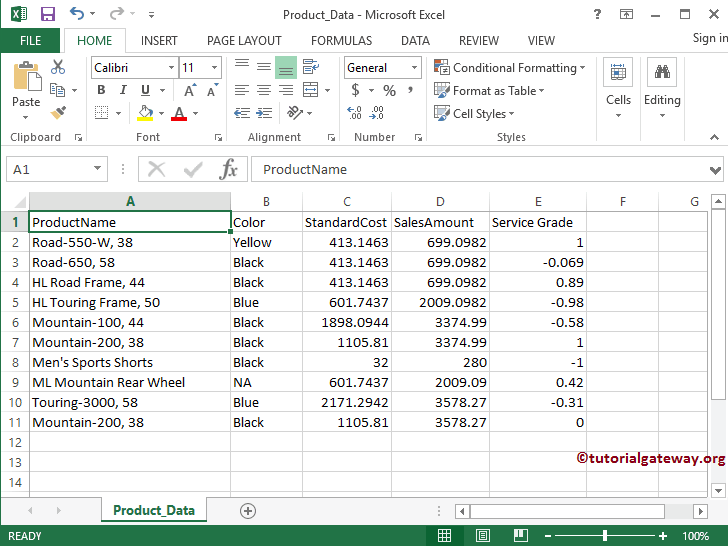The width and height of the screenshot is (728, 546).
Task: Toggle Bold formatting
Action: [x=101, y=90]
